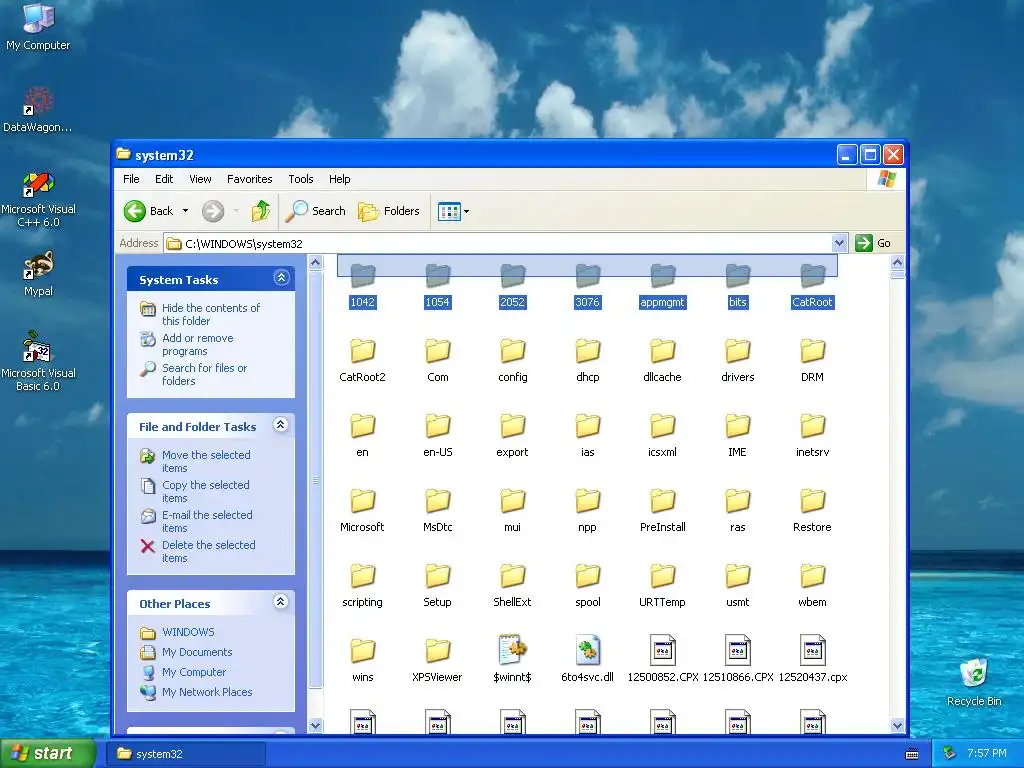This screenshot has height=768, width=1024.
Task: Collapse File and Folder Tasks panel
Action: (x=281, y=425)
